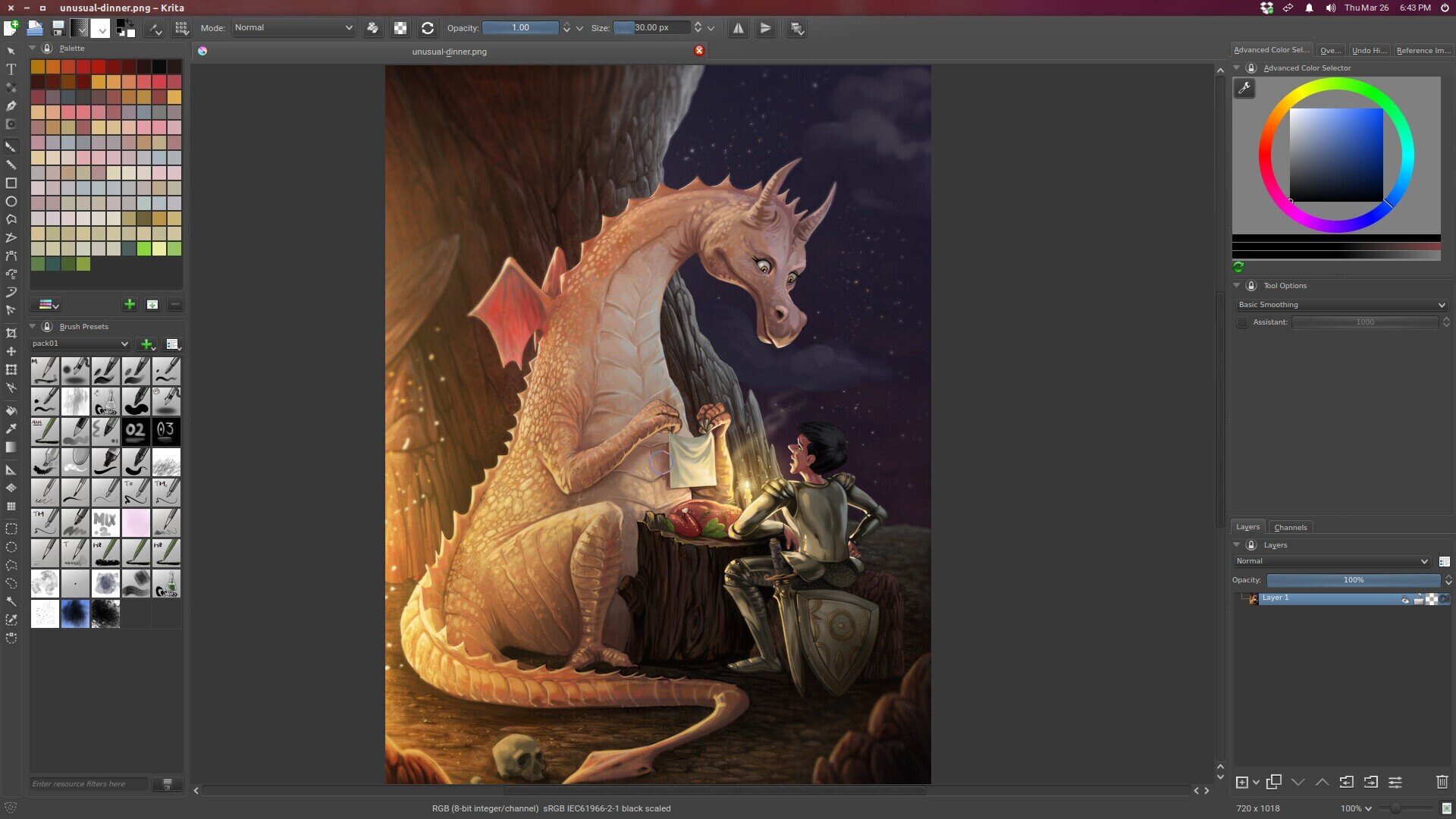Activate the Rectangular Selection tool

tap(11, 530)
